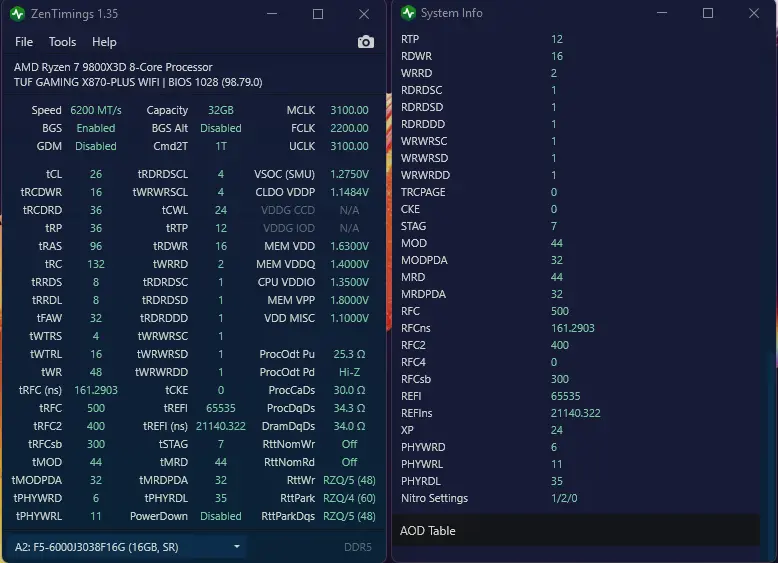Select the RDWR row in System Info
Screen dimensions: 778x563
click(576, 56)
